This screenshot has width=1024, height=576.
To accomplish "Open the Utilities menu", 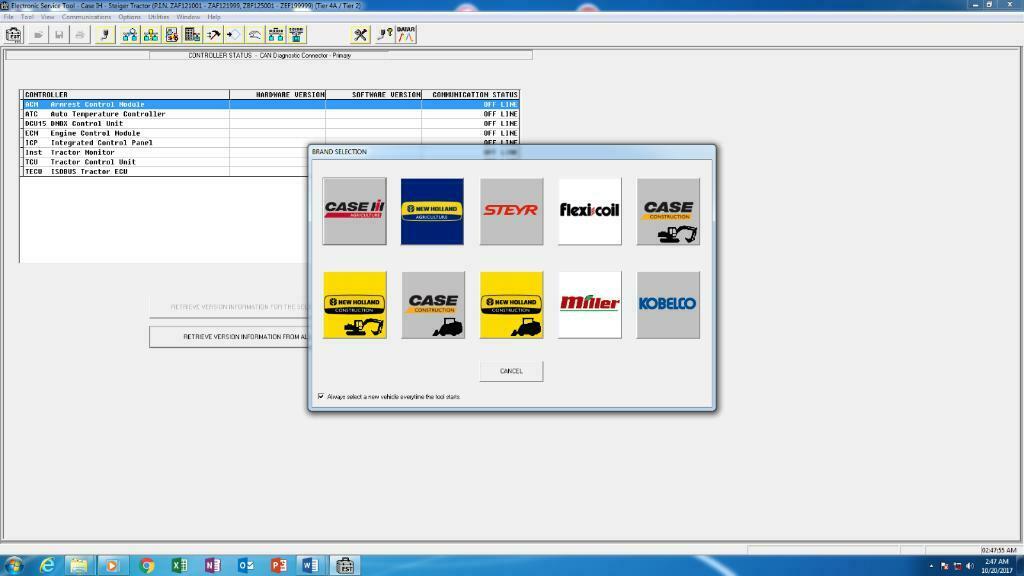I will click(159, 17).
